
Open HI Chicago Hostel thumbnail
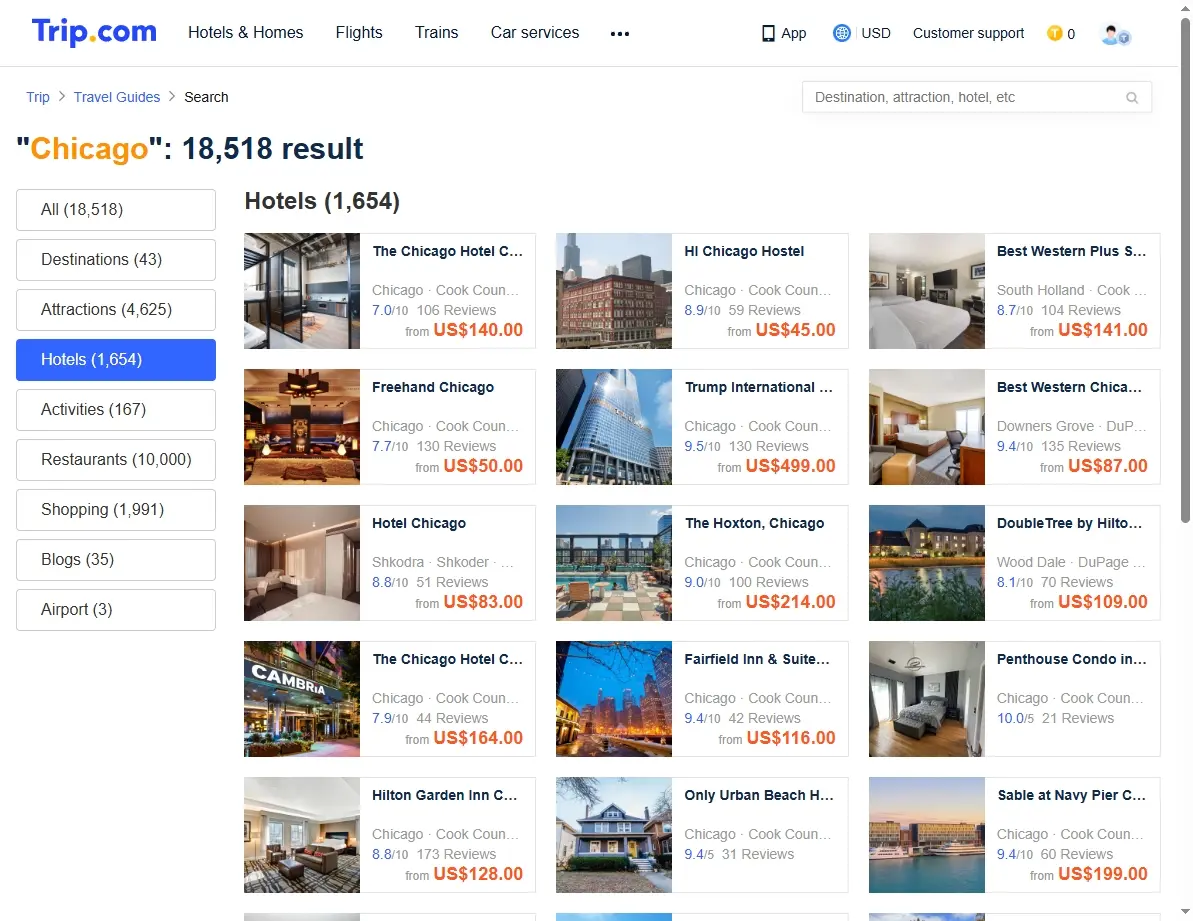(614, 291)
